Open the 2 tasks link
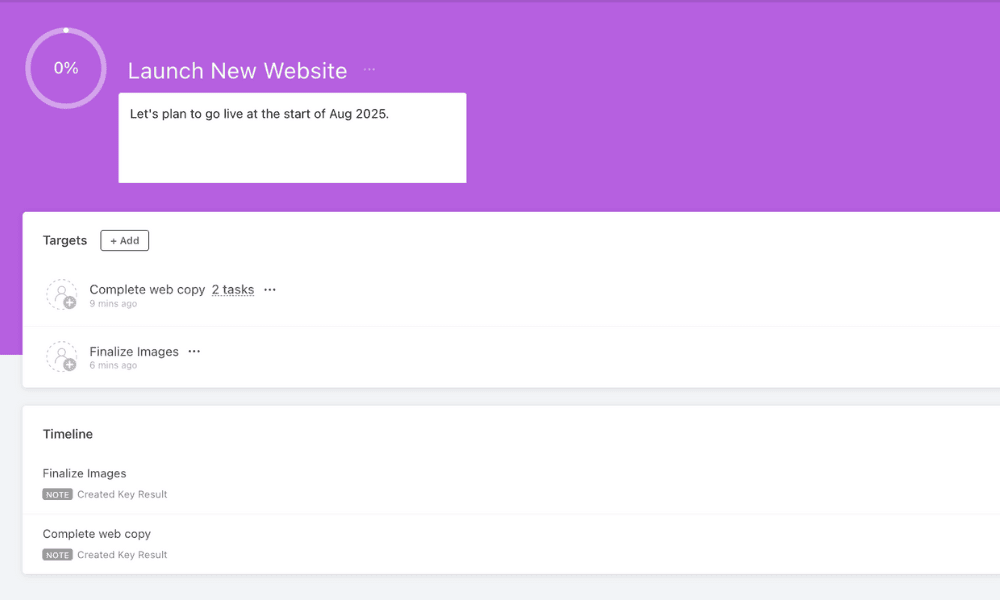 coord(233,290)
